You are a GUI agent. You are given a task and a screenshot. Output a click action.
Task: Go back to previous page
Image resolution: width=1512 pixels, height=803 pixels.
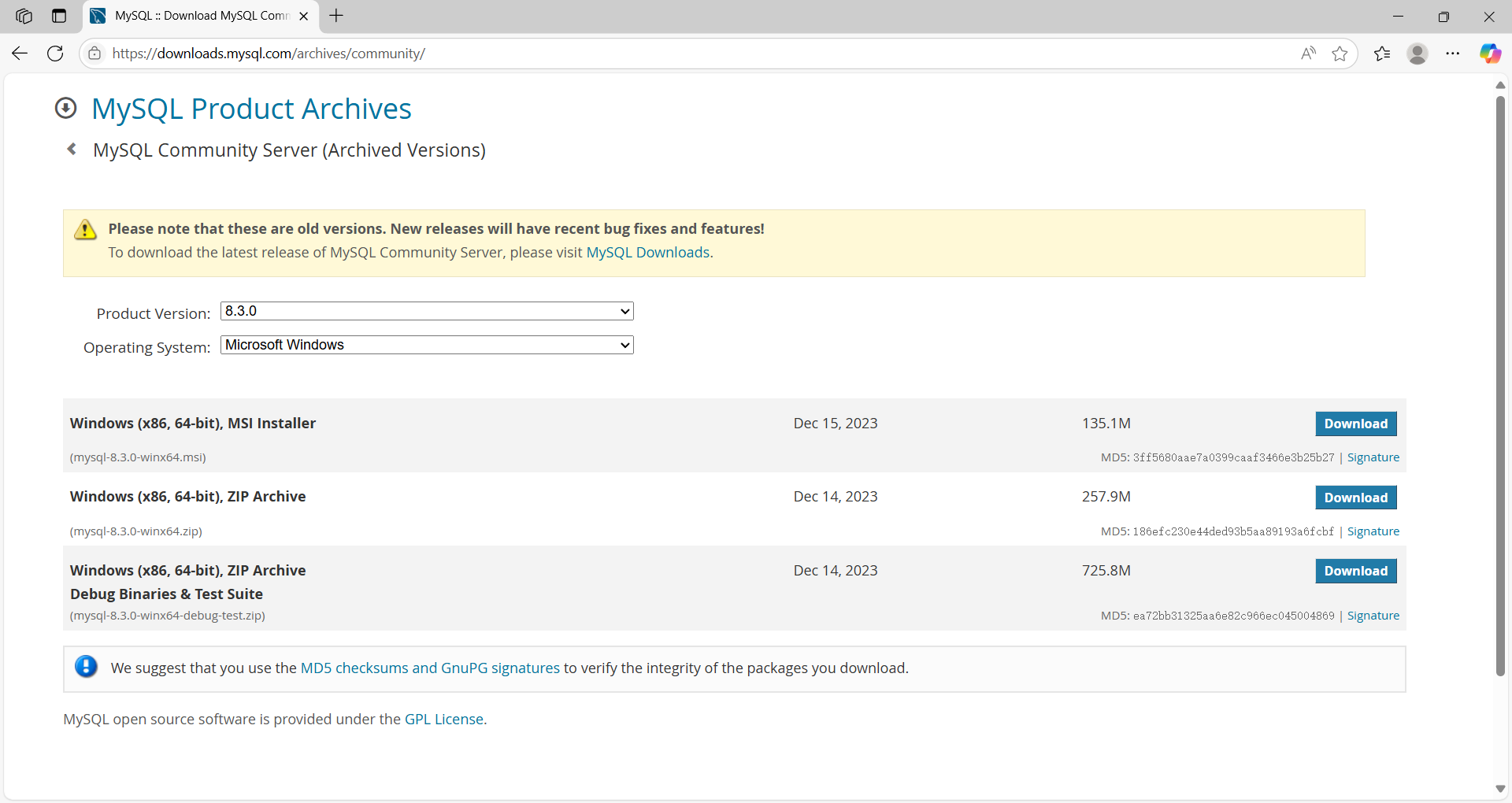[20, 54]
